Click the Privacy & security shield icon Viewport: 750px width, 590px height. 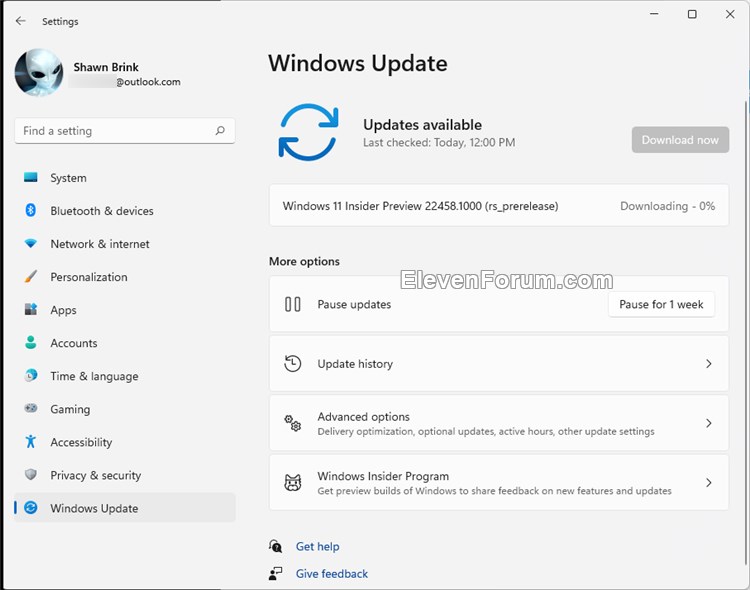pos(31,475)
